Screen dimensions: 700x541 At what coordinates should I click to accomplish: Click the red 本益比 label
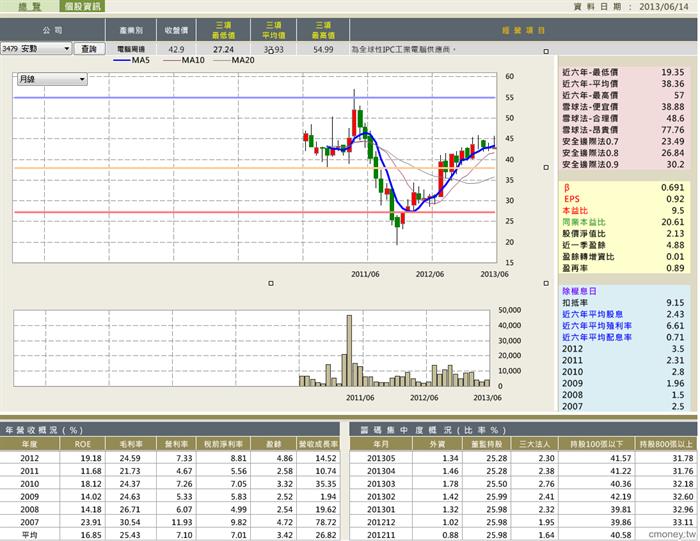(575, 211)
